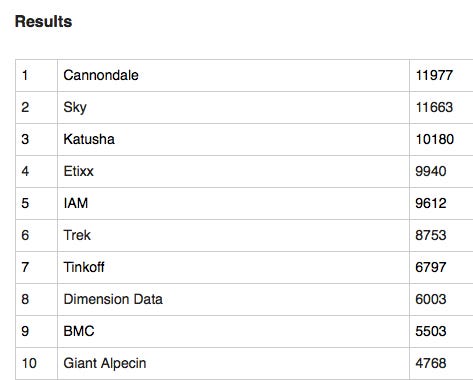Click the 4768 score cell
This screenshot has height=380, width=473.
441,364
